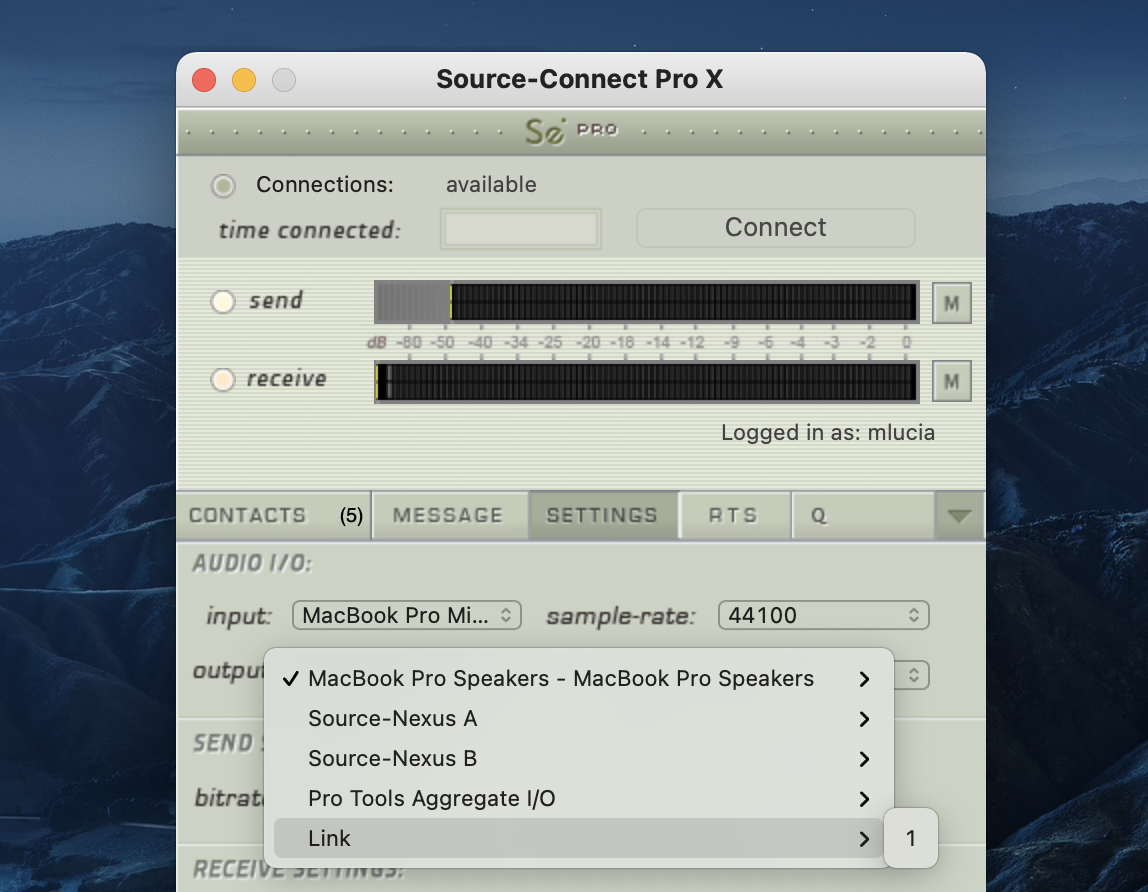The image size is (1148, 892).
Task: Toggle the Connections status indicator
Action: coord(223,186)
